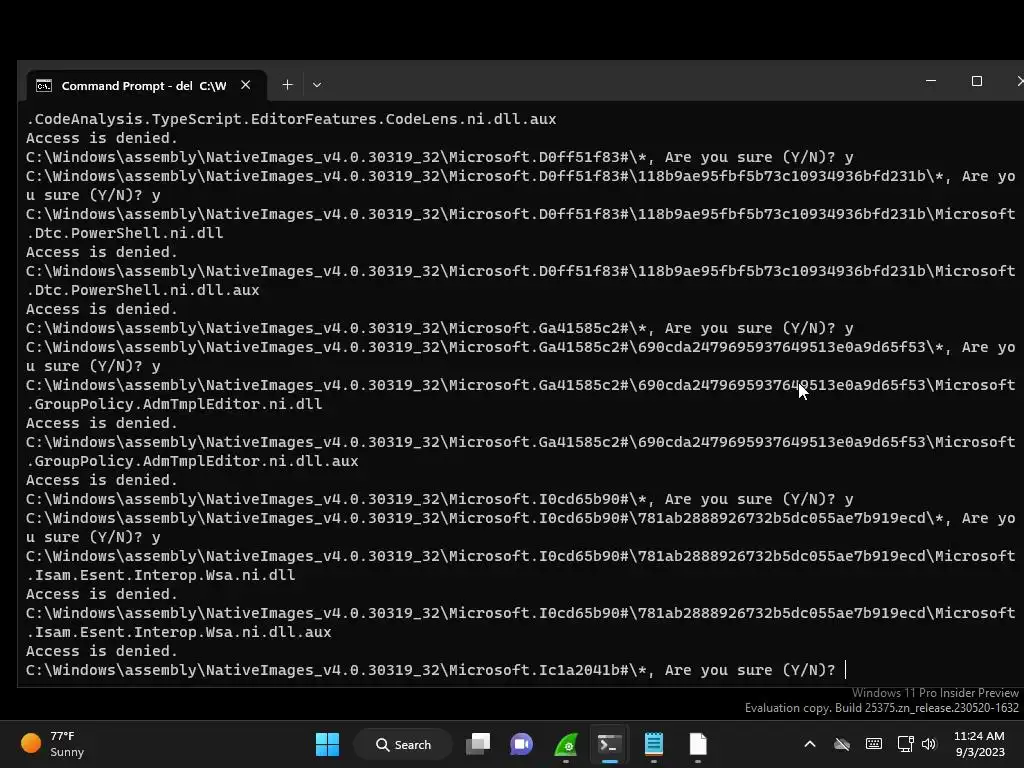Click the Command Prompt tab icon

(44, 86)
